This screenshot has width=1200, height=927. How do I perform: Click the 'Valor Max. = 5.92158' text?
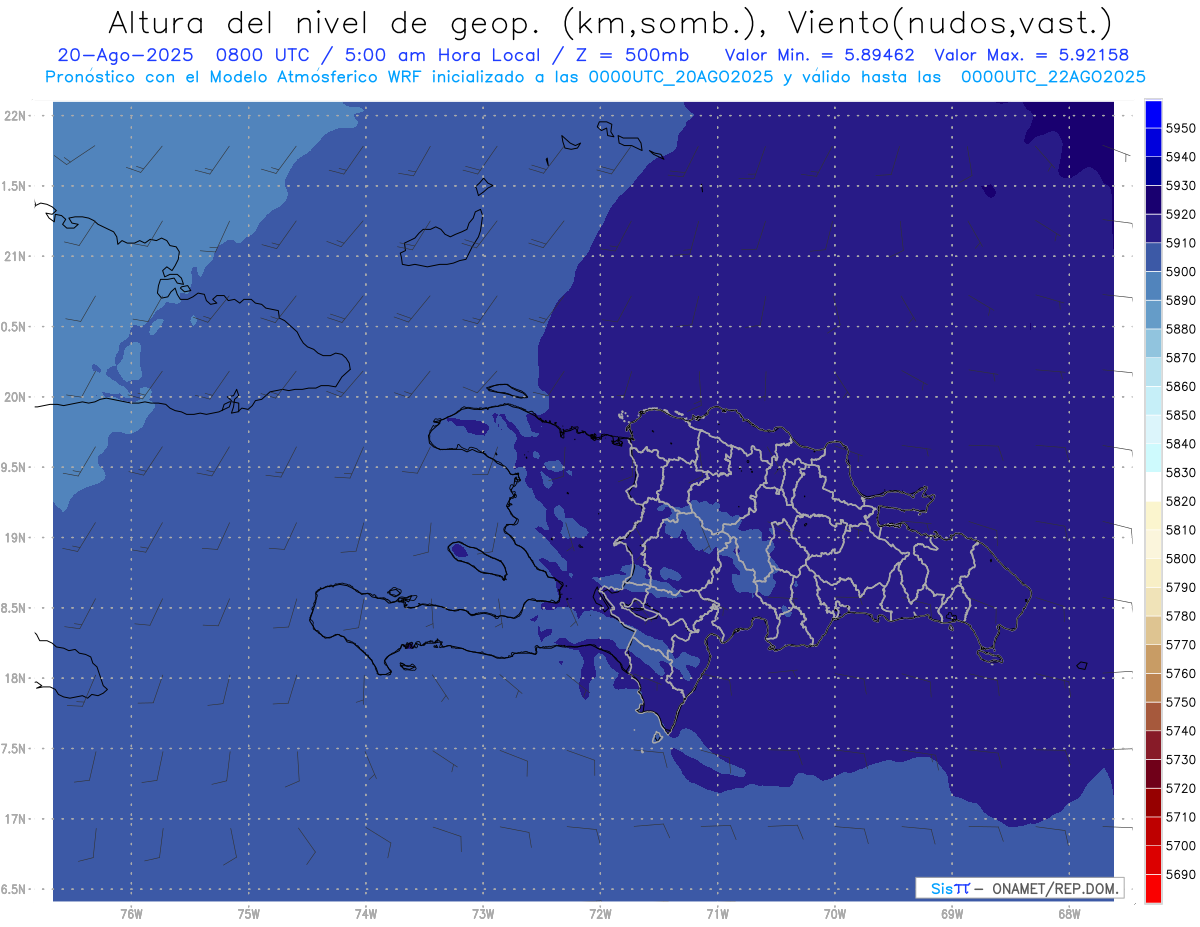click(x=1032, y=55)
